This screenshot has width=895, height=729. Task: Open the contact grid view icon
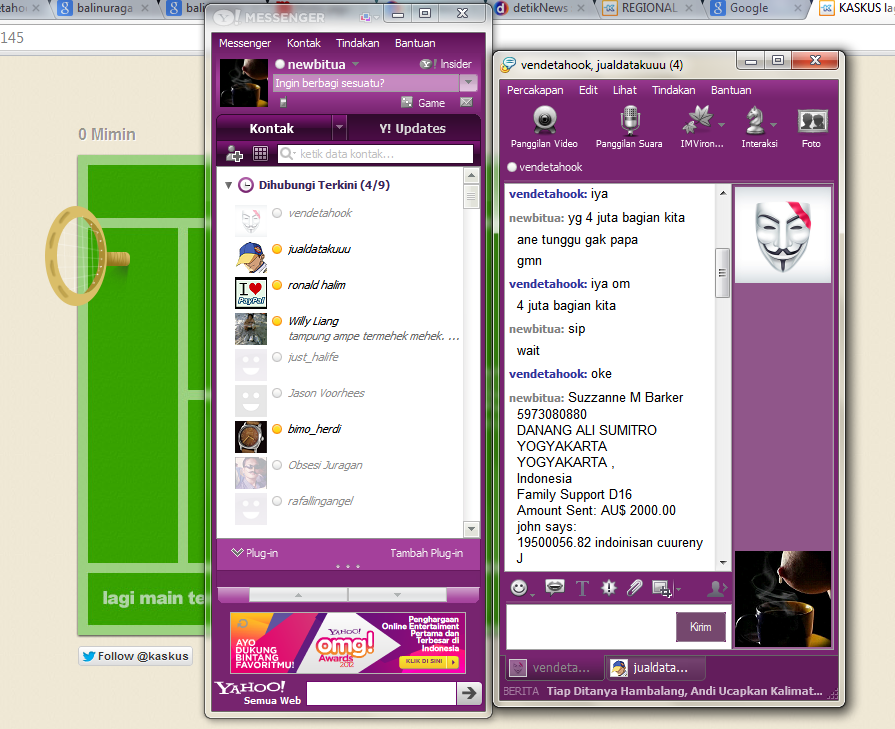[x=260, y=154]
